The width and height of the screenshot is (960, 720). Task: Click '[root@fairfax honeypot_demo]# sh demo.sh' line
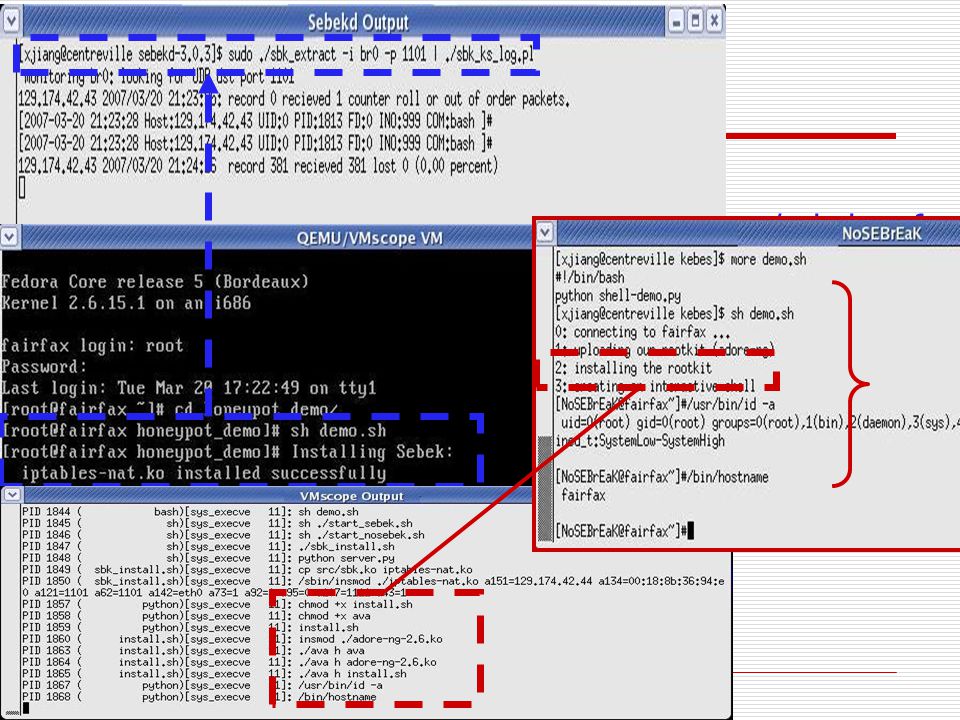pyautogui.click(x=193, y=430)
